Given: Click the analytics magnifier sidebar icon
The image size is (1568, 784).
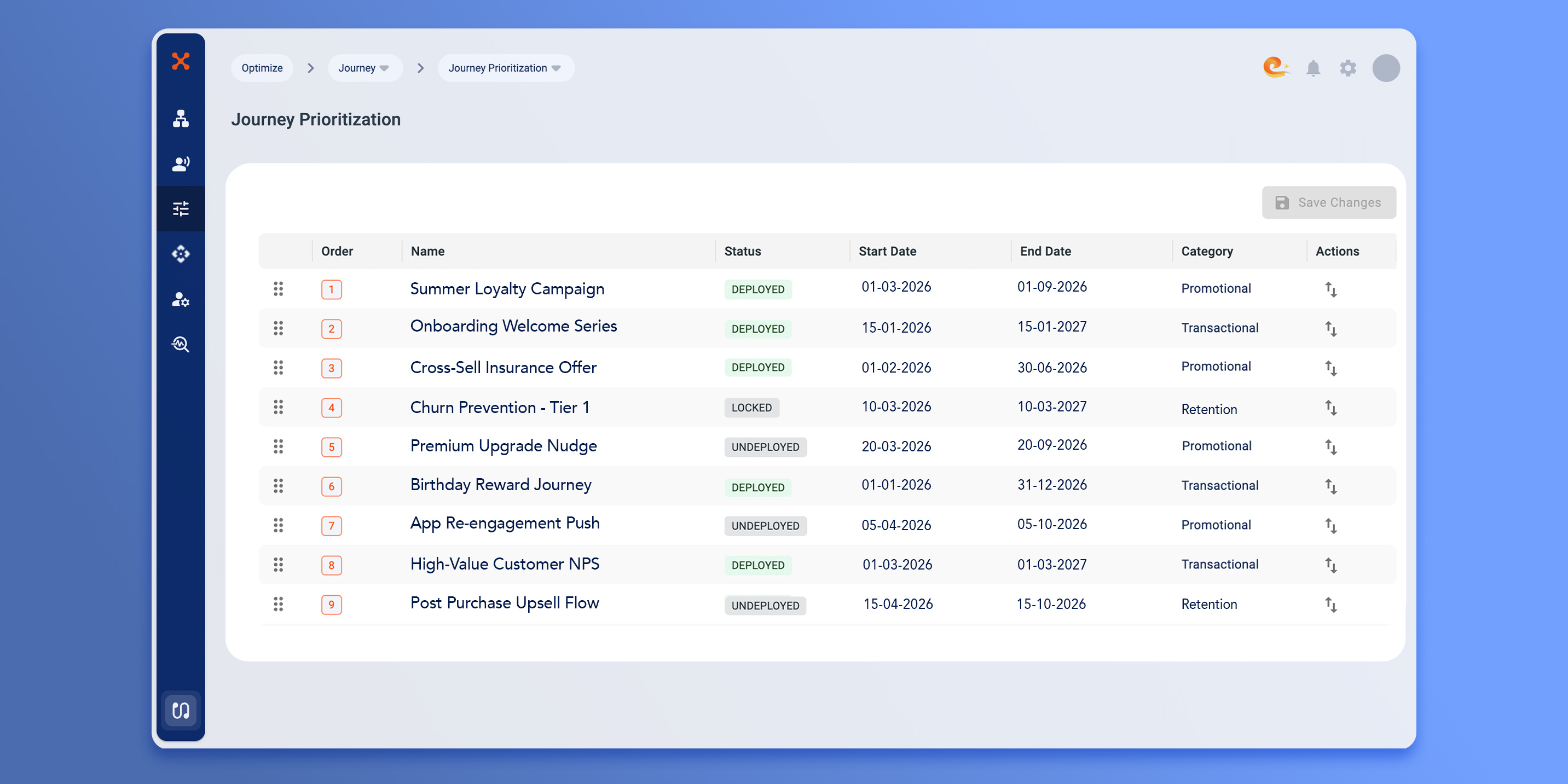Looking at the screenshot, I should click(180, 344).
